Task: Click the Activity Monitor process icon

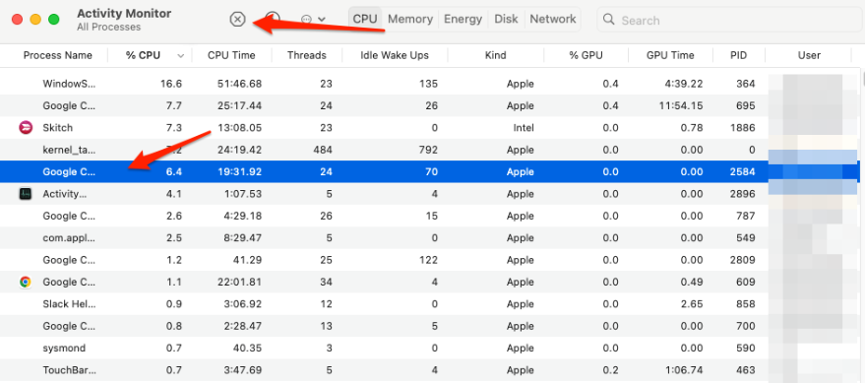Action: 25,194
